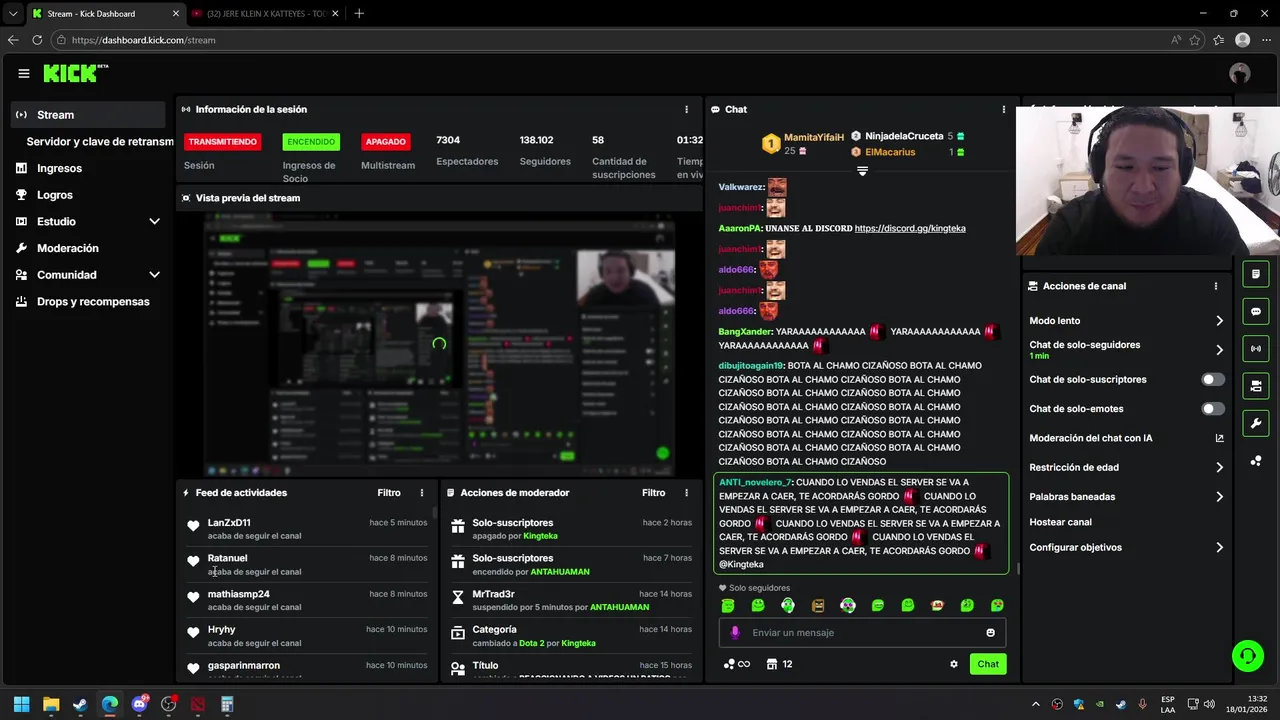Insert the first green emote in quick row
1280x720 pixels.
[x=728, y=605]
